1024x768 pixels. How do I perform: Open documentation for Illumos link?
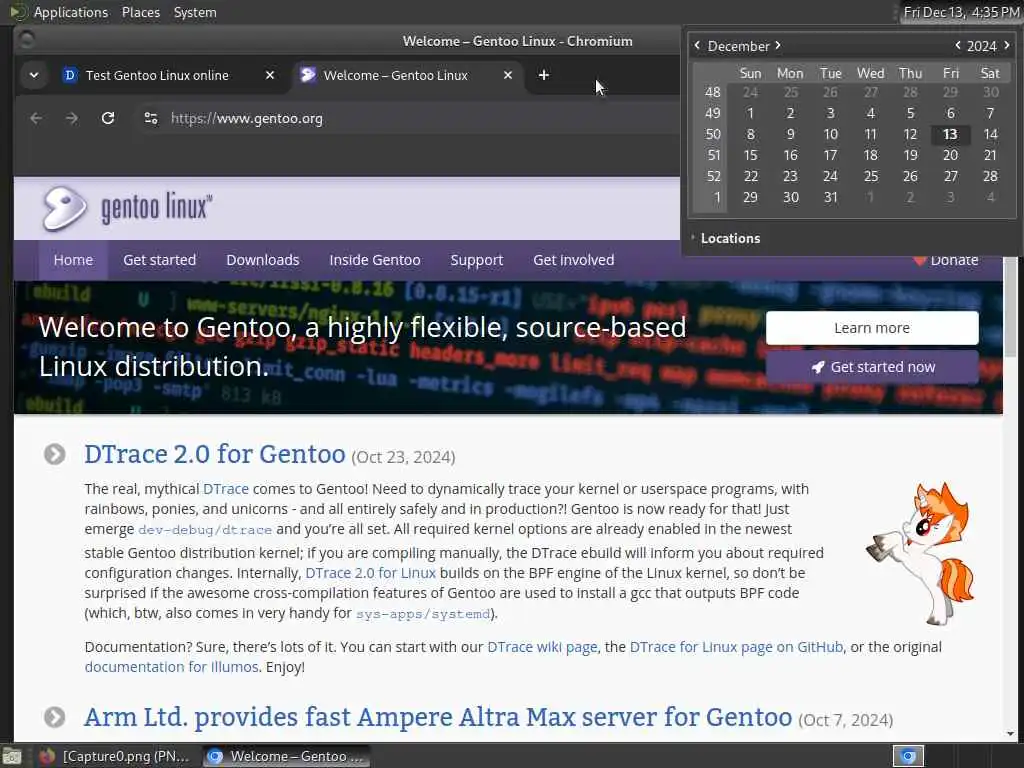pos(171,667)
